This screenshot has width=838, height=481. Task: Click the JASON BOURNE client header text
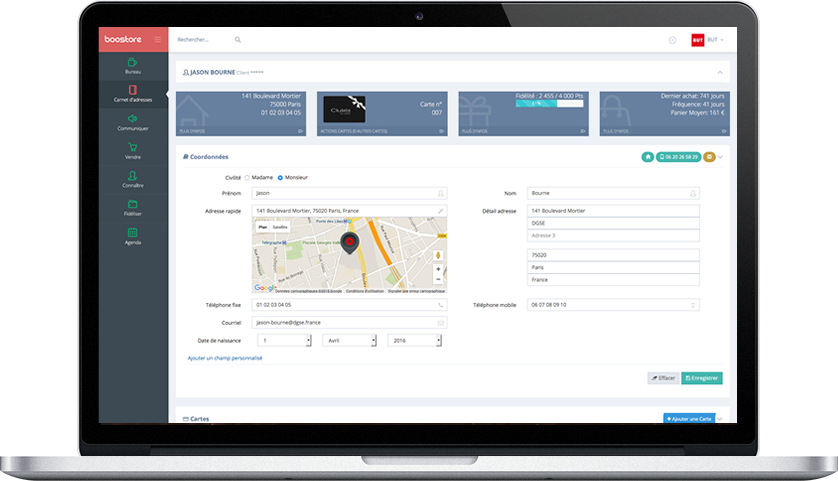pos(213,72)
